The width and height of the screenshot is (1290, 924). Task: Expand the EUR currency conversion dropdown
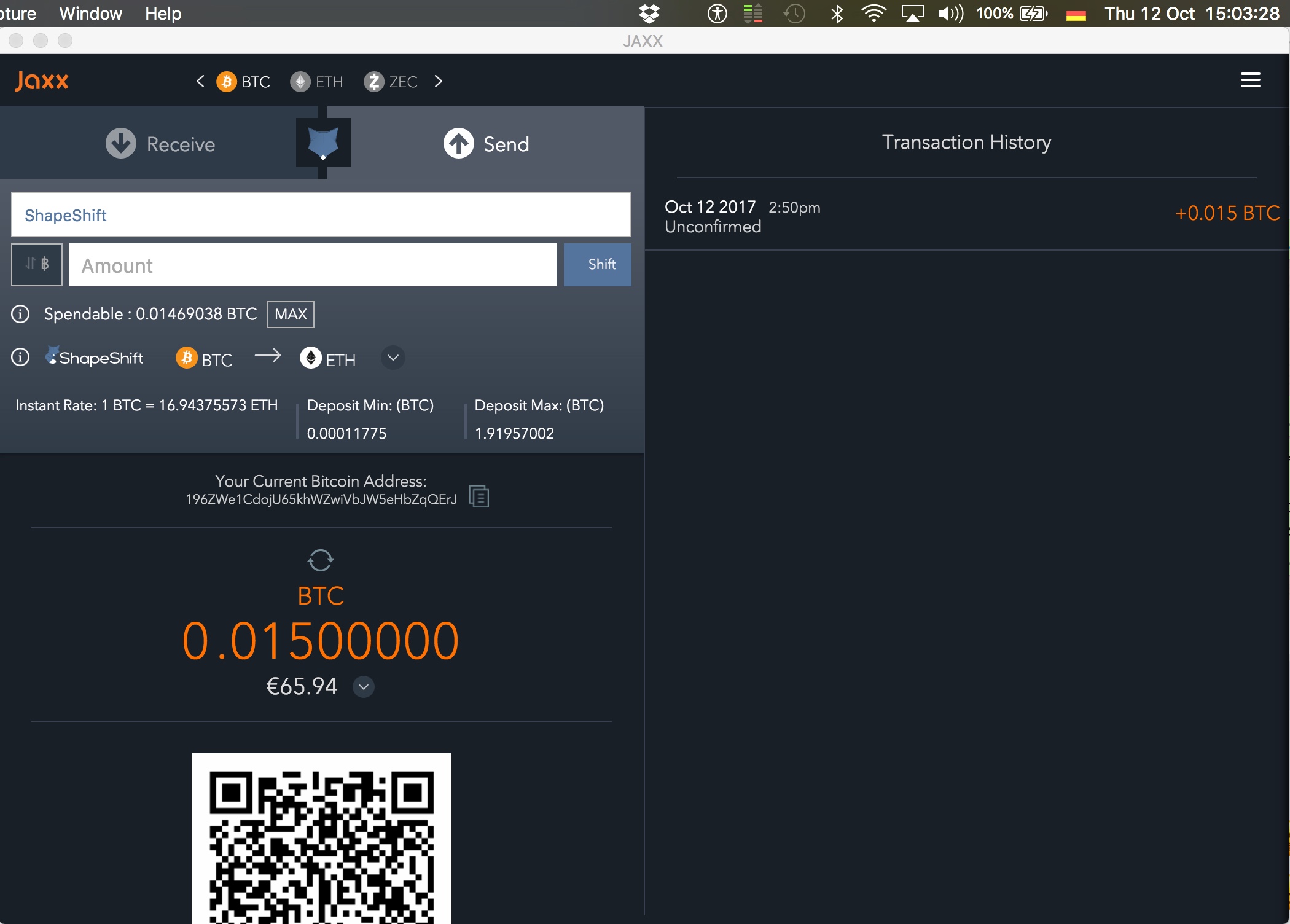click(365, 686)
